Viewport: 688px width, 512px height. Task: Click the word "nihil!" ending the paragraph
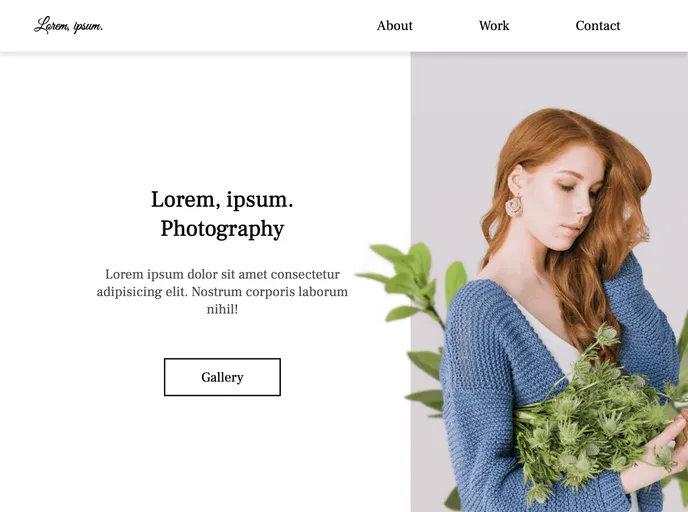222,309
